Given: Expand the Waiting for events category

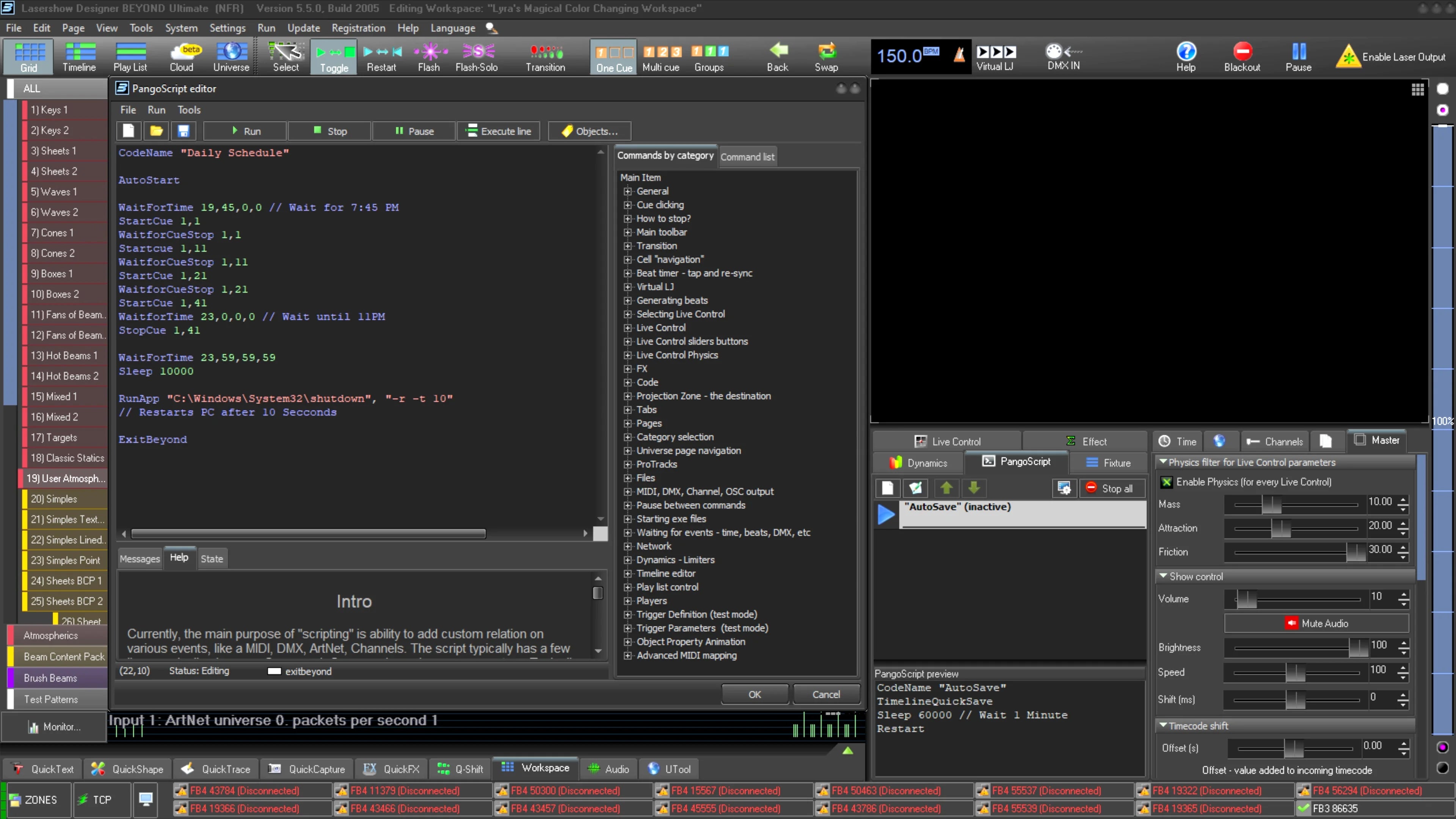Looking at the screenshot, I should pos(628,533).
